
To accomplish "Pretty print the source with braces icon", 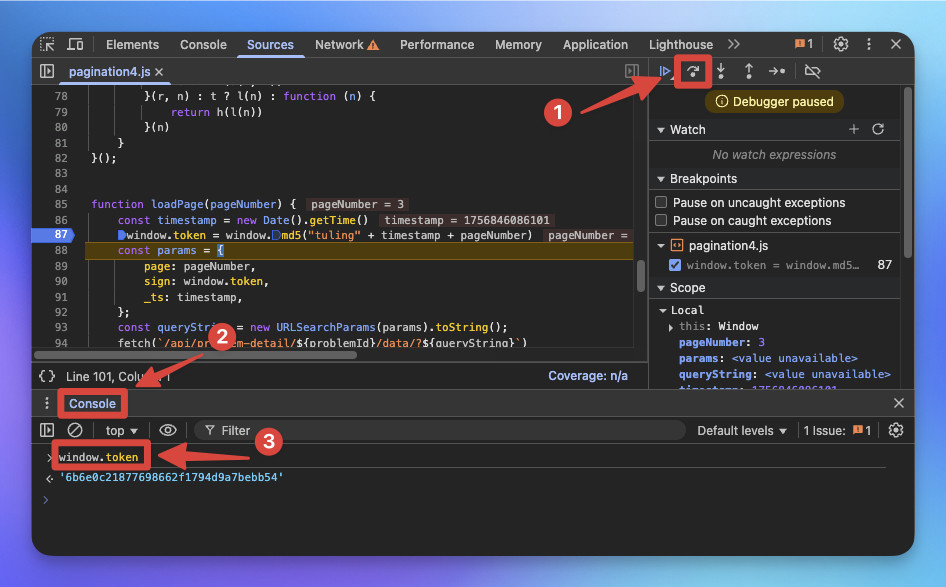I will click(47, 376).
